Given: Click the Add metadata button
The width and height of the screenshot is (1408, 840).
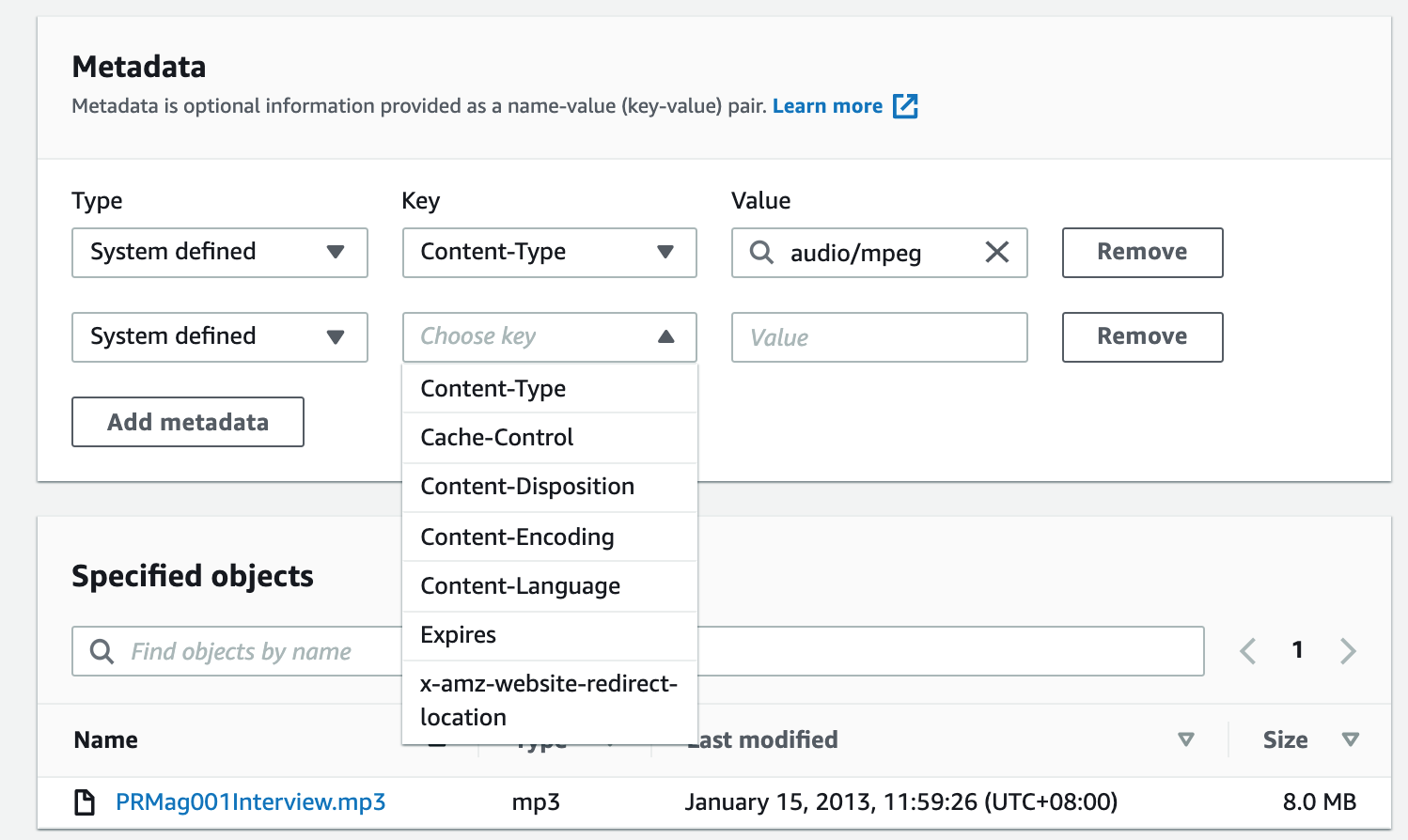Looking at the screenshot, I should (x=187, y=422).
